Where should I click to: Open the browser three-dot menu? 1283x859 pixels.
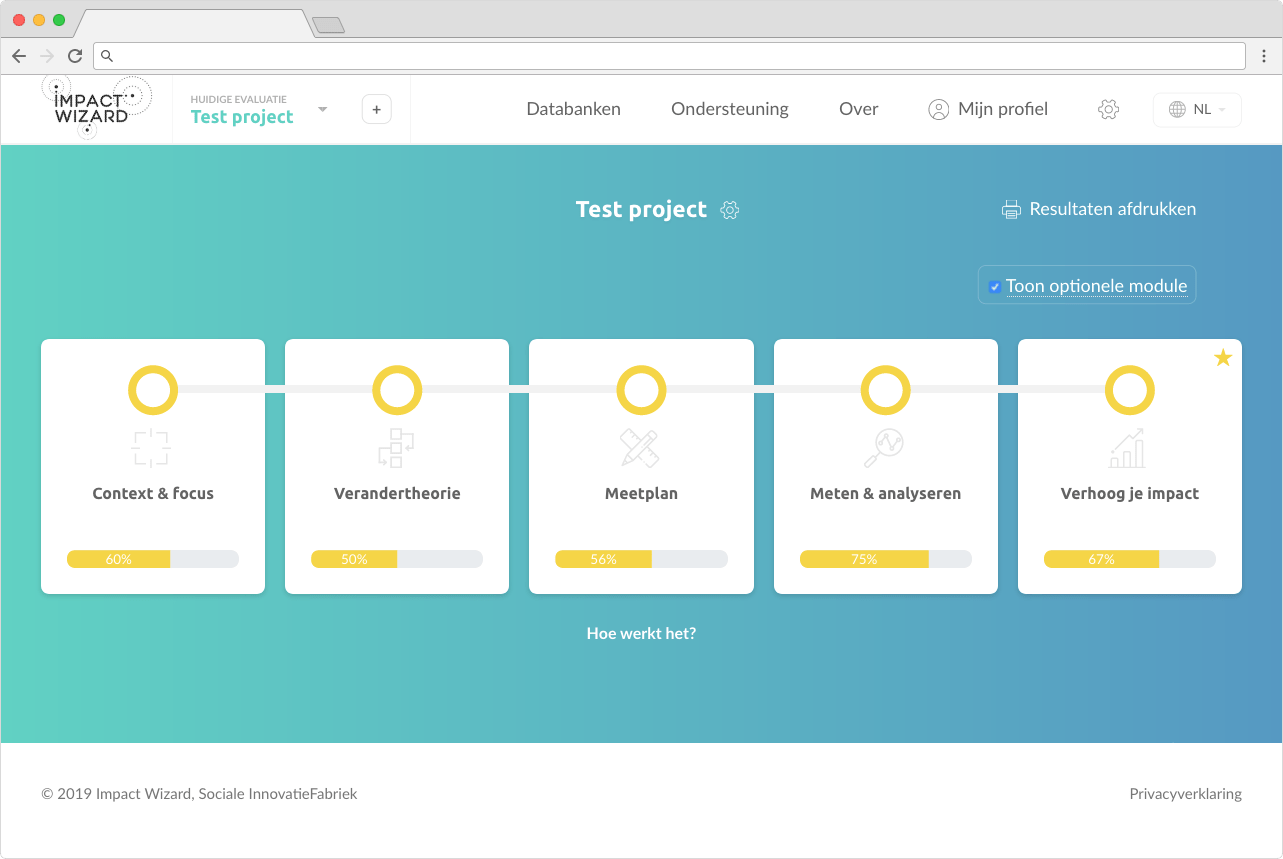(1264, 56)
